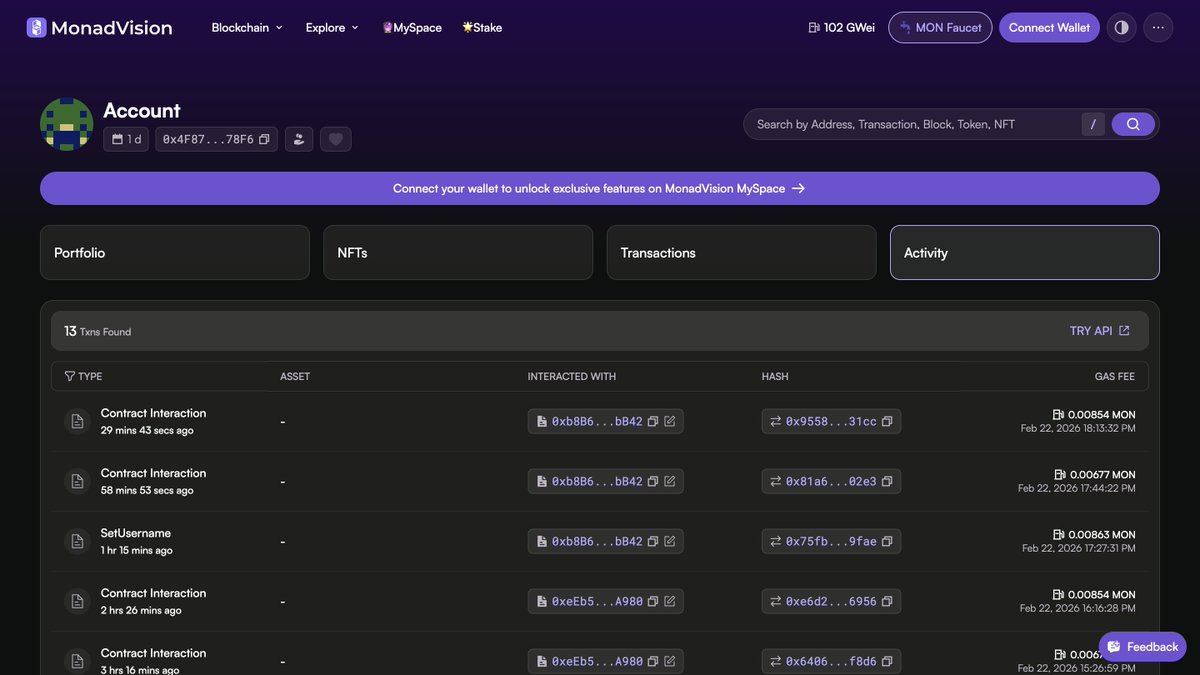
Task: Copy the hash 0x81a6...02e3
Action: tap(887, 482)
